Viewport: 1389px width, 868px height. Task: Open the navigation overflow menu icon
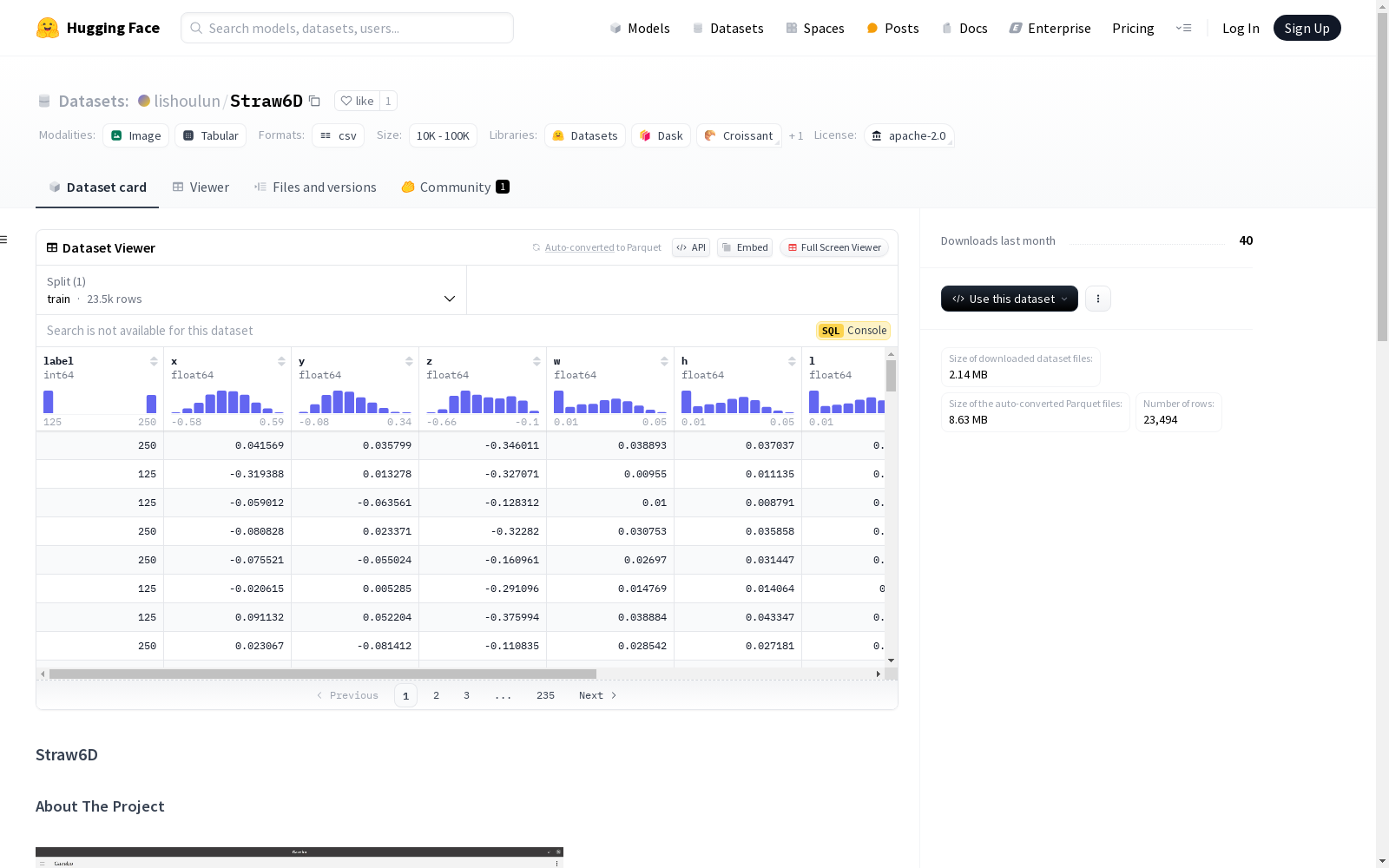click(1183, 28)
